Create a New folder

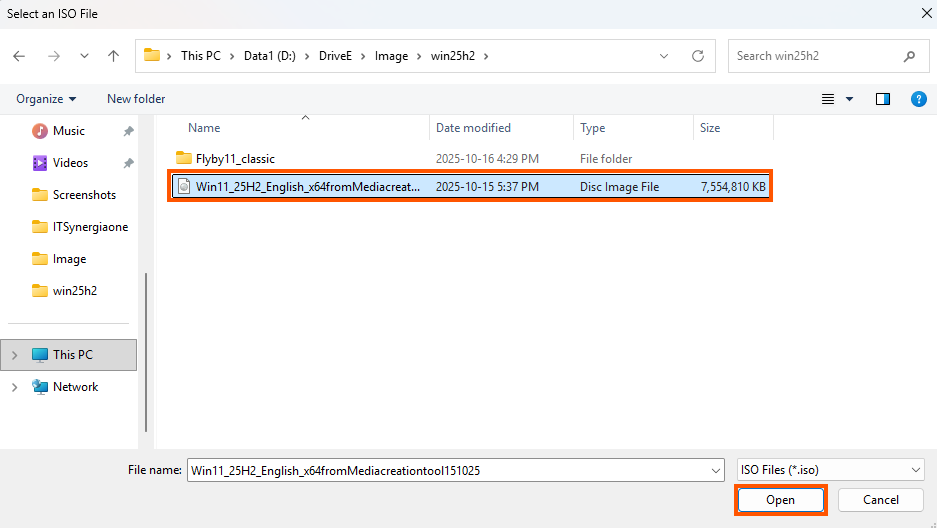136,99
